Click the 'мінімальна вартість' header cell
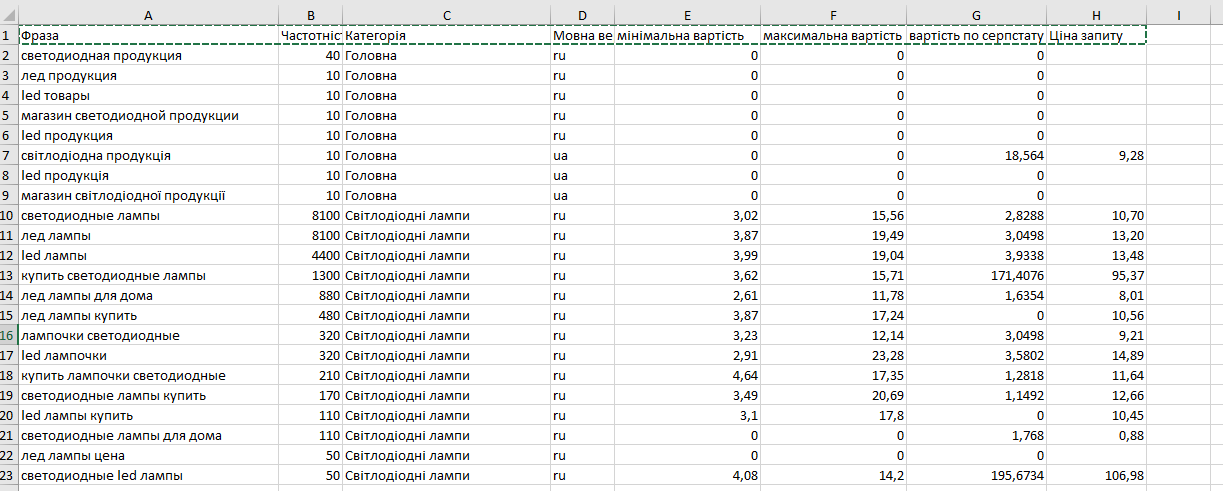Image resolution: width=1223 pixels, height=491 pixels. coord(687,36)
